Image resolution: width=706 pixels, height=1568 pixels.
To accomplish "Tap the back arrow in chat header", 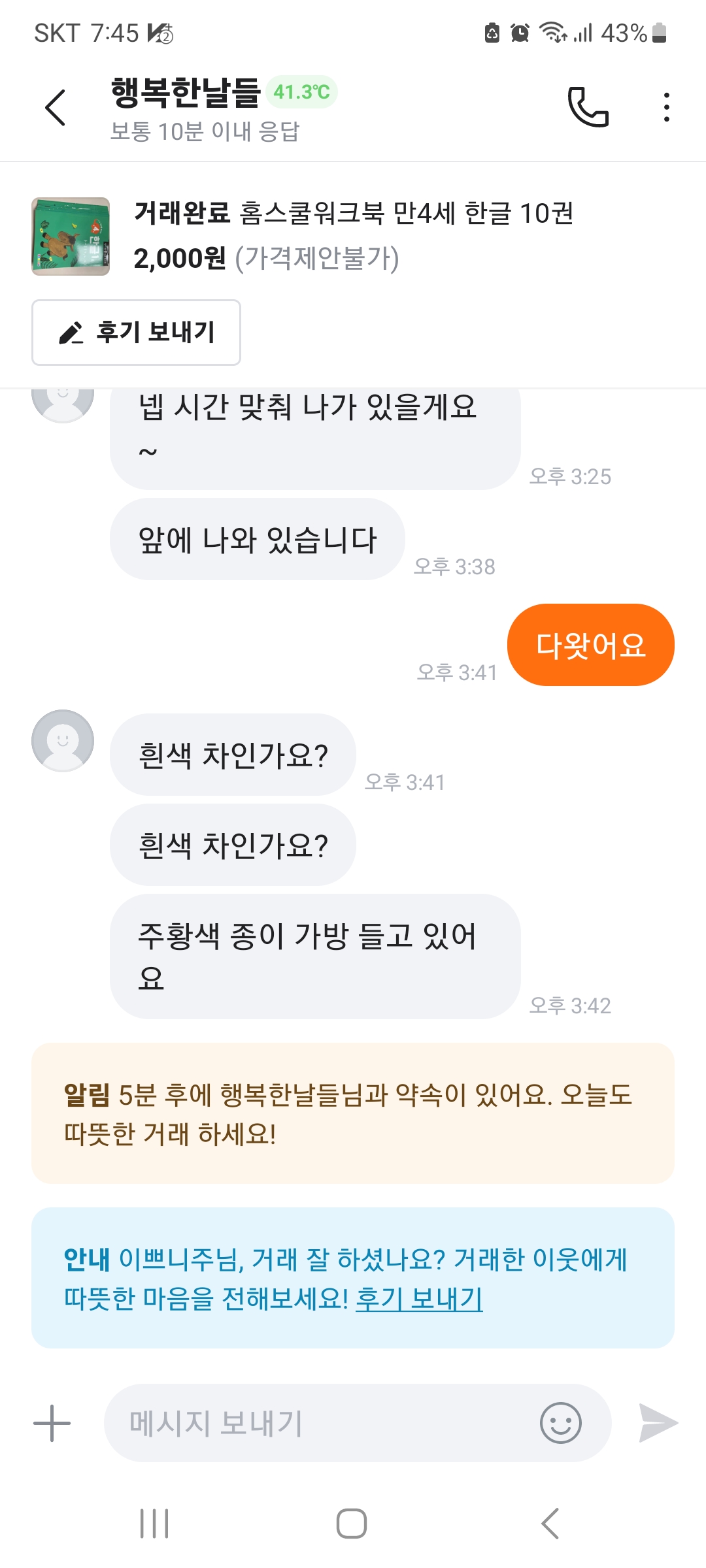I will [x=56, y=107].
